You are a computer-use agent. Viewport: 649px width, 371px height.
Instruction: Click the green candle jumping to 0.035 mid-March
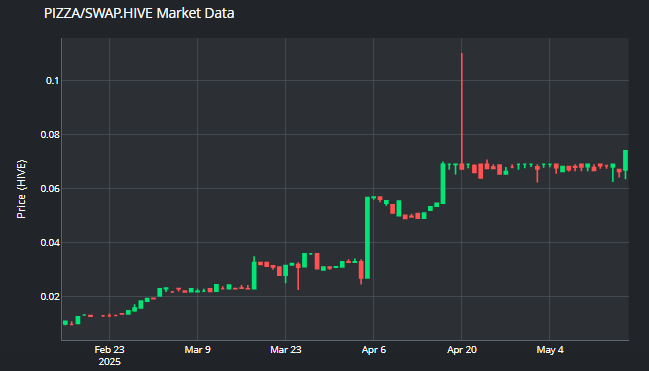pyautogui.click(x=254, y=273)
